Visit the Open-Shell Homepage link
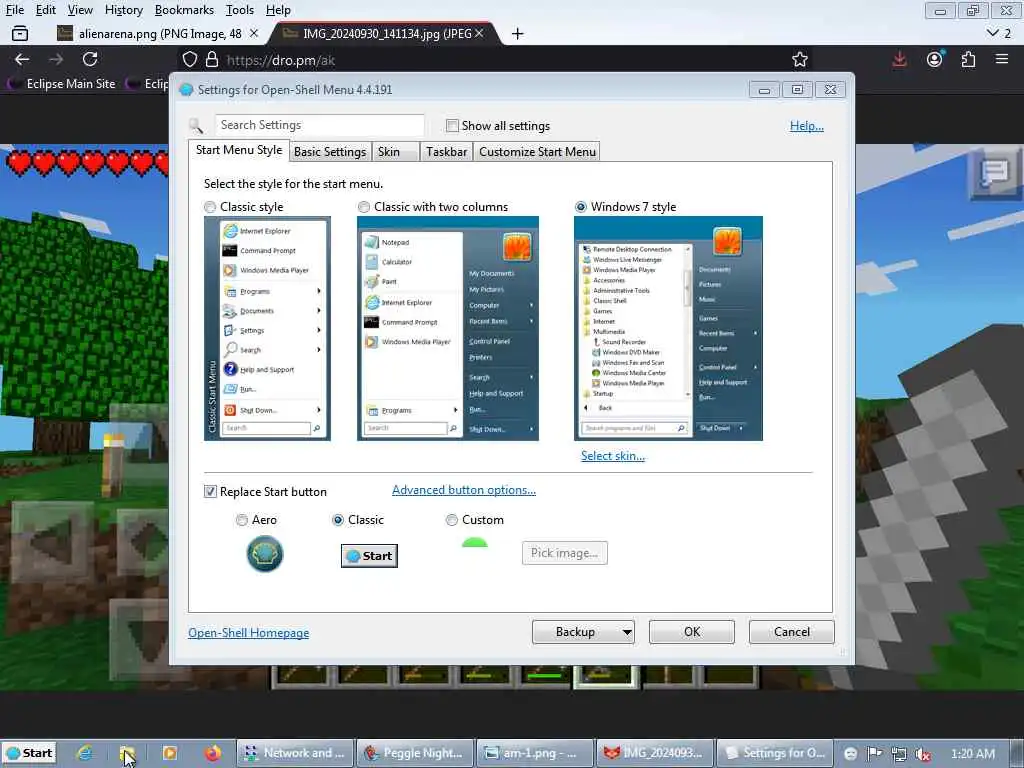This screenshot has height=768, width=1024. [x=248, y=633]
